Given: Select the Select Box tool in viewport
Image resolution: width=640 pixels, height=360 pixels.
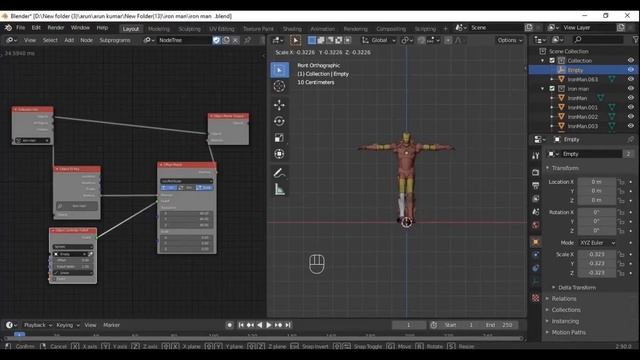Looking at the screenshot, I should click(x=279, y=70).
